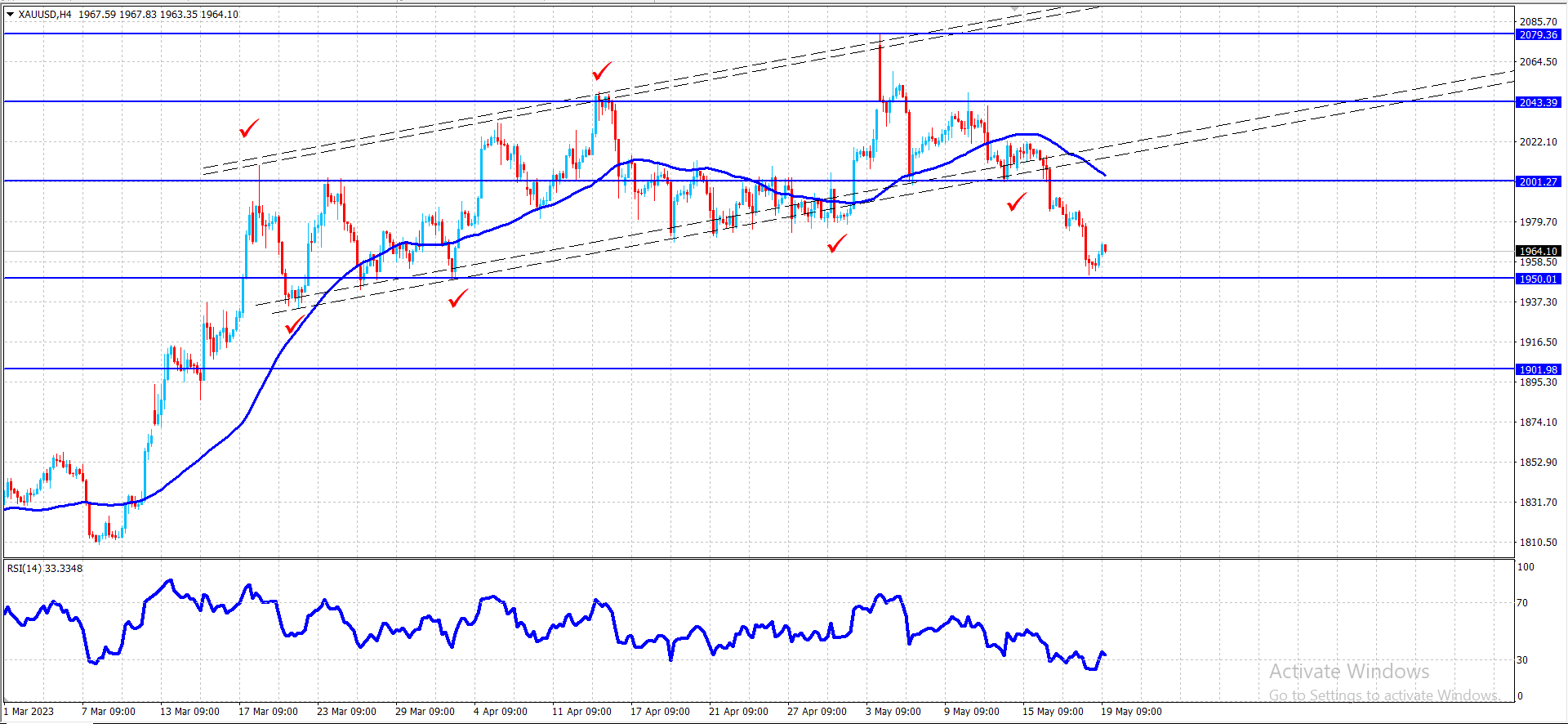Click the 29 Mar 09:00 time label
The width and height of the screenshot is (1568, 724).
[425, 712]
